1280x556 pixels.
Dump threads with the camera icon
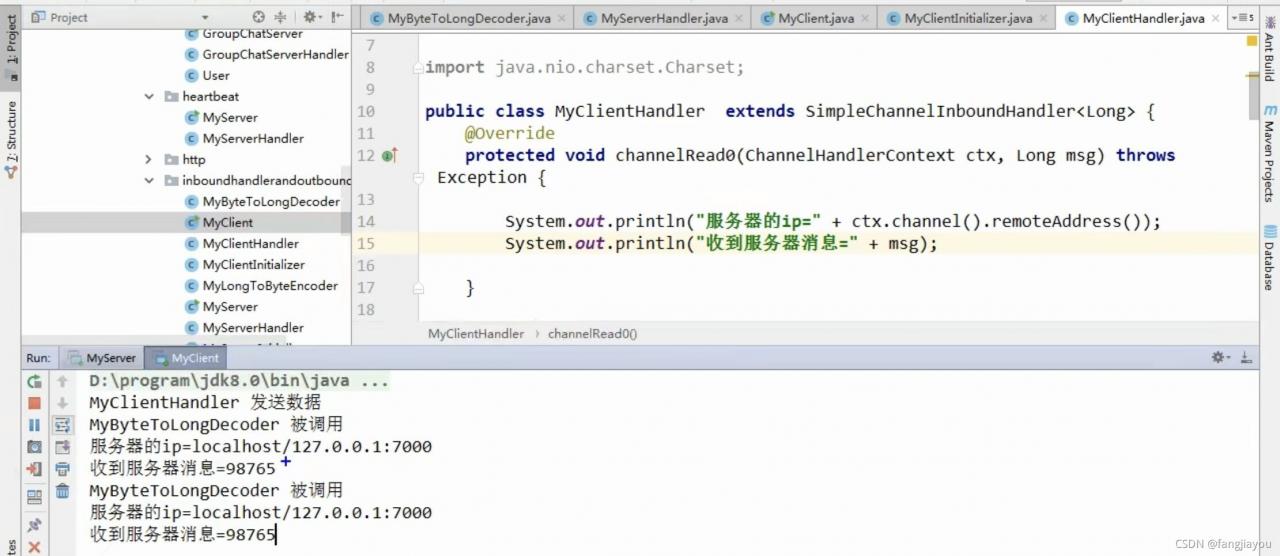[34, 447]
